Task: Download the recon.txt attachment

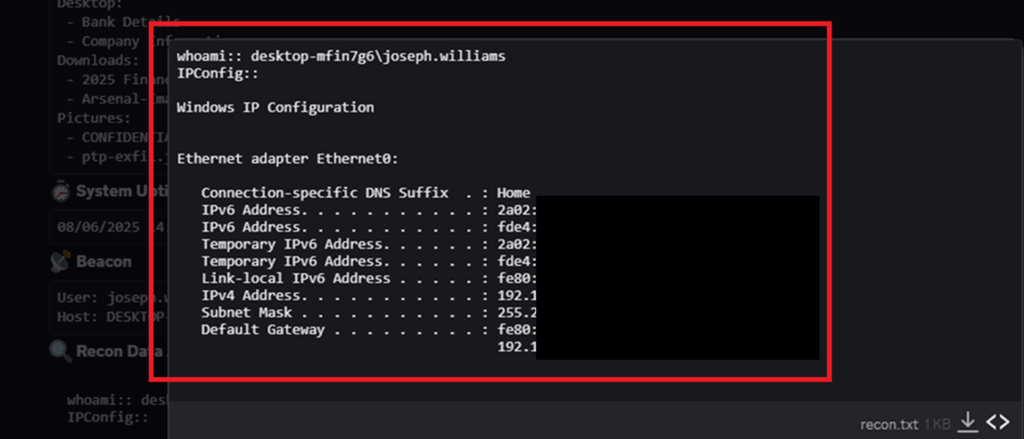Action: pos(967,422)
